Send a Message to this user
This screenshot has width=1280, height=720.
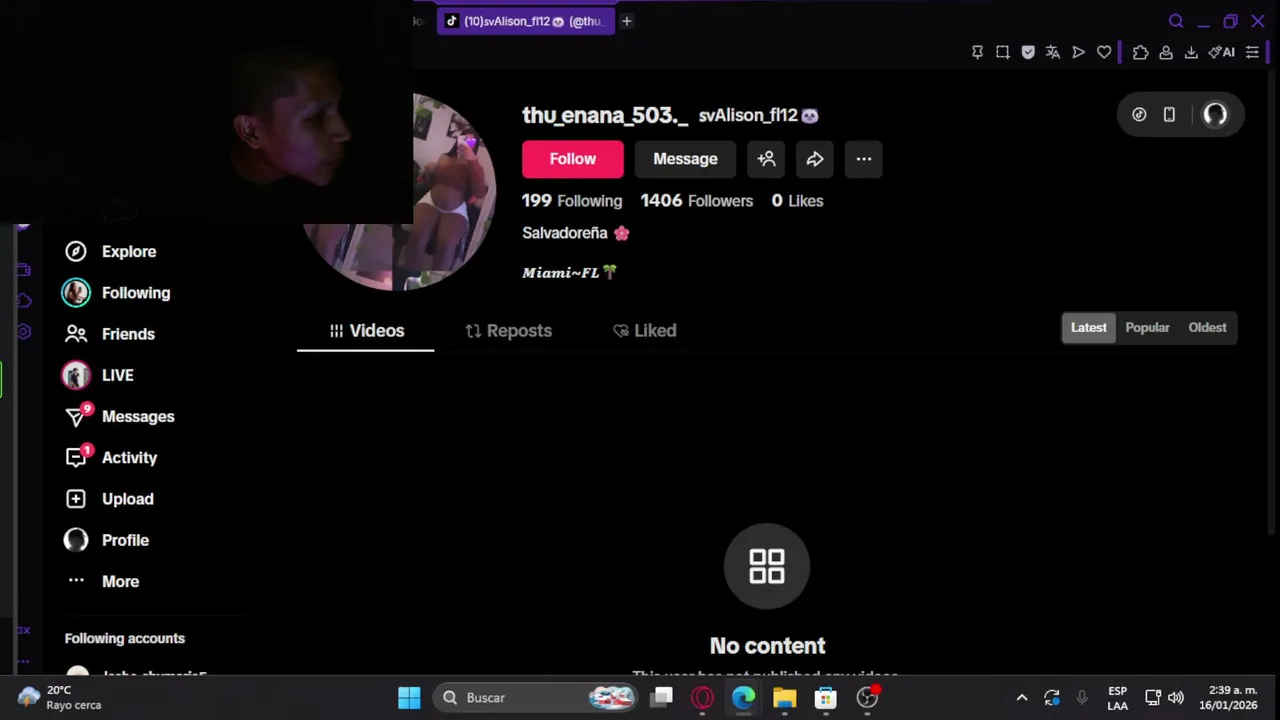pos(685,159)
